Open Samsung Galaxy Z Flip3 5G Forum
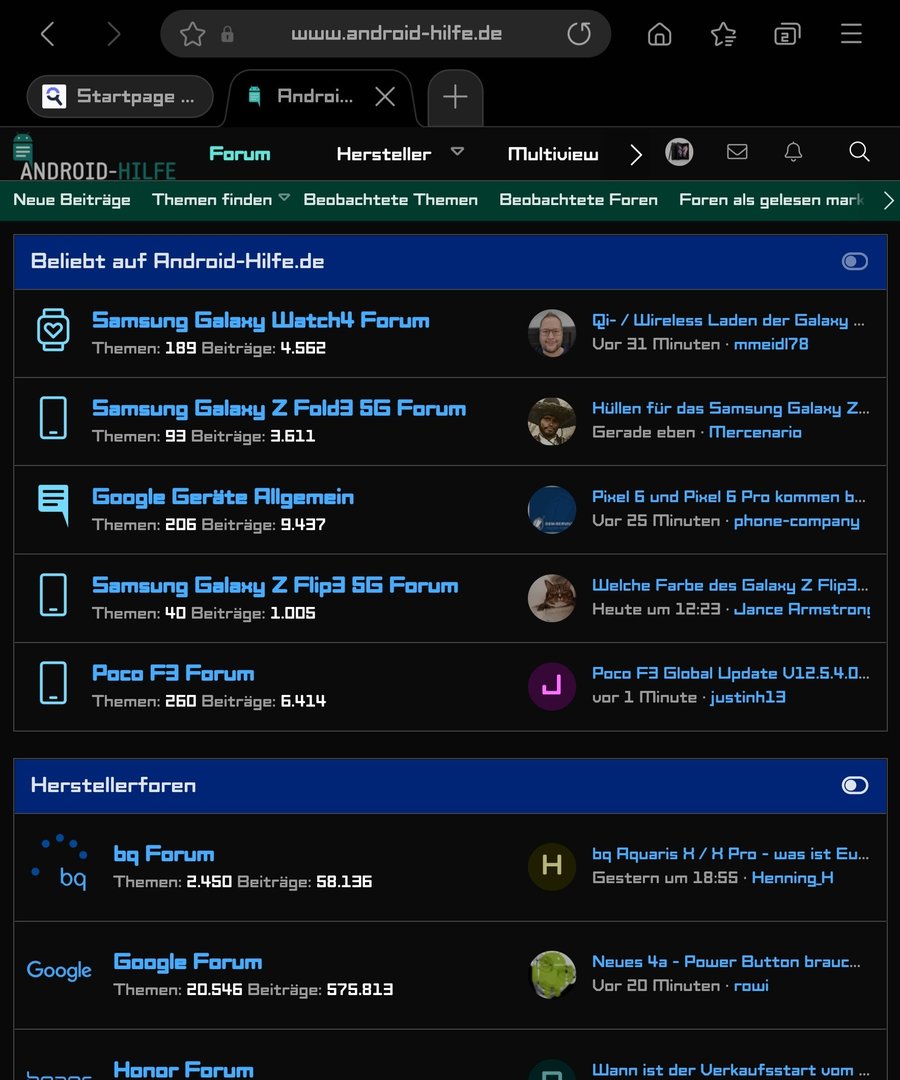900x1080 pixels. pos(275,585)
